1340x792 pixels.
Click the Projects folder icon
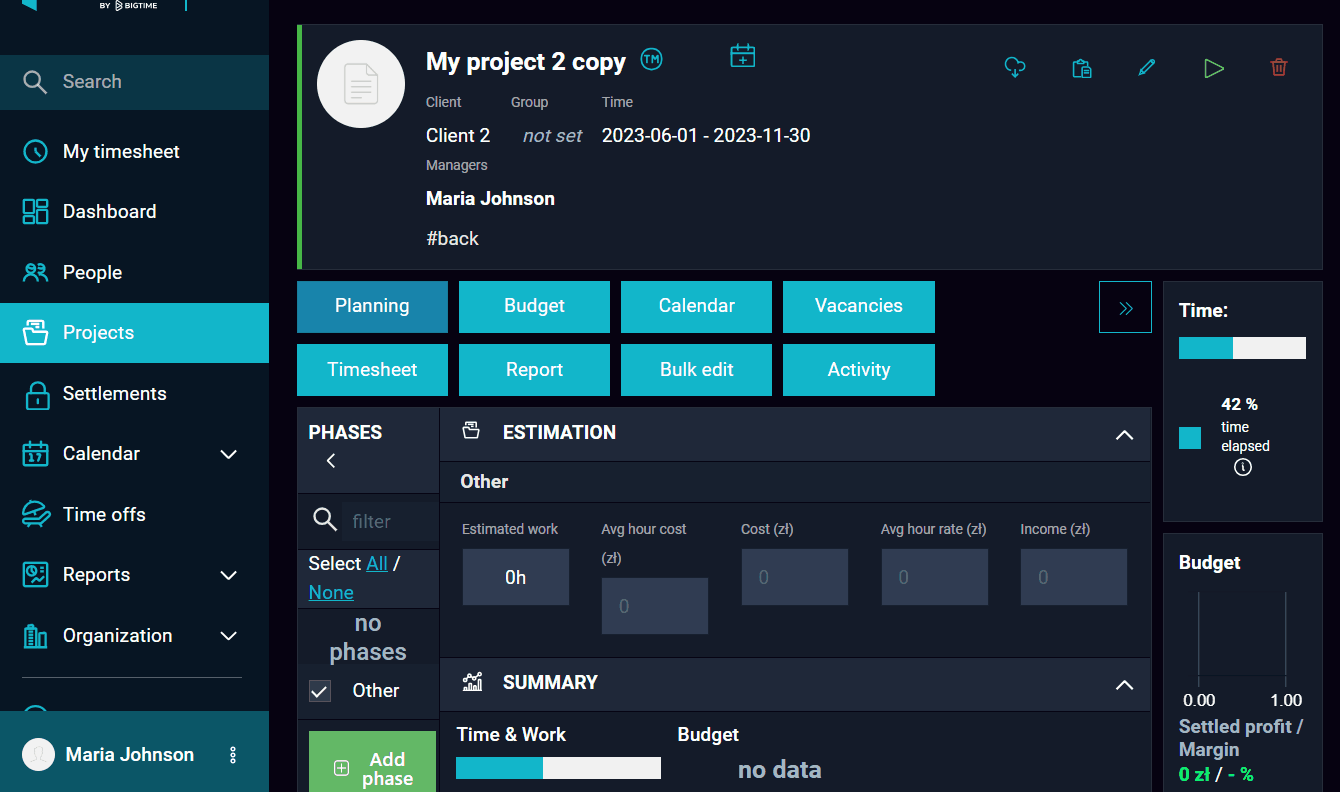coord(35,333)
